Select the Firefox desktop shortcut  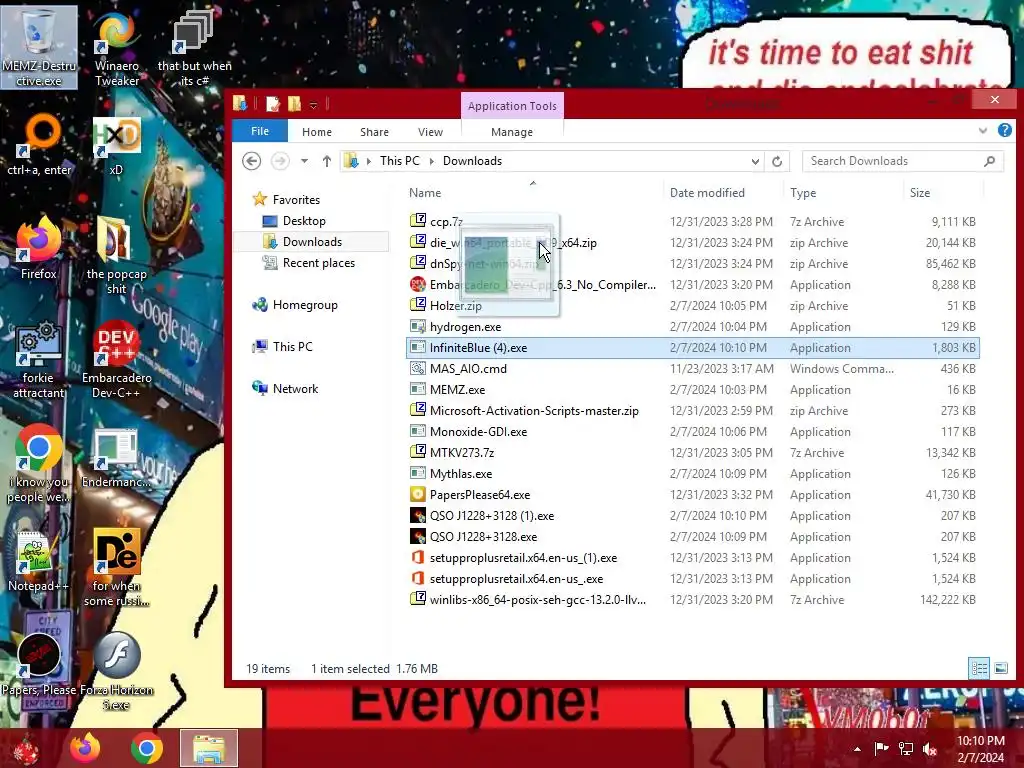click(39, 248)
